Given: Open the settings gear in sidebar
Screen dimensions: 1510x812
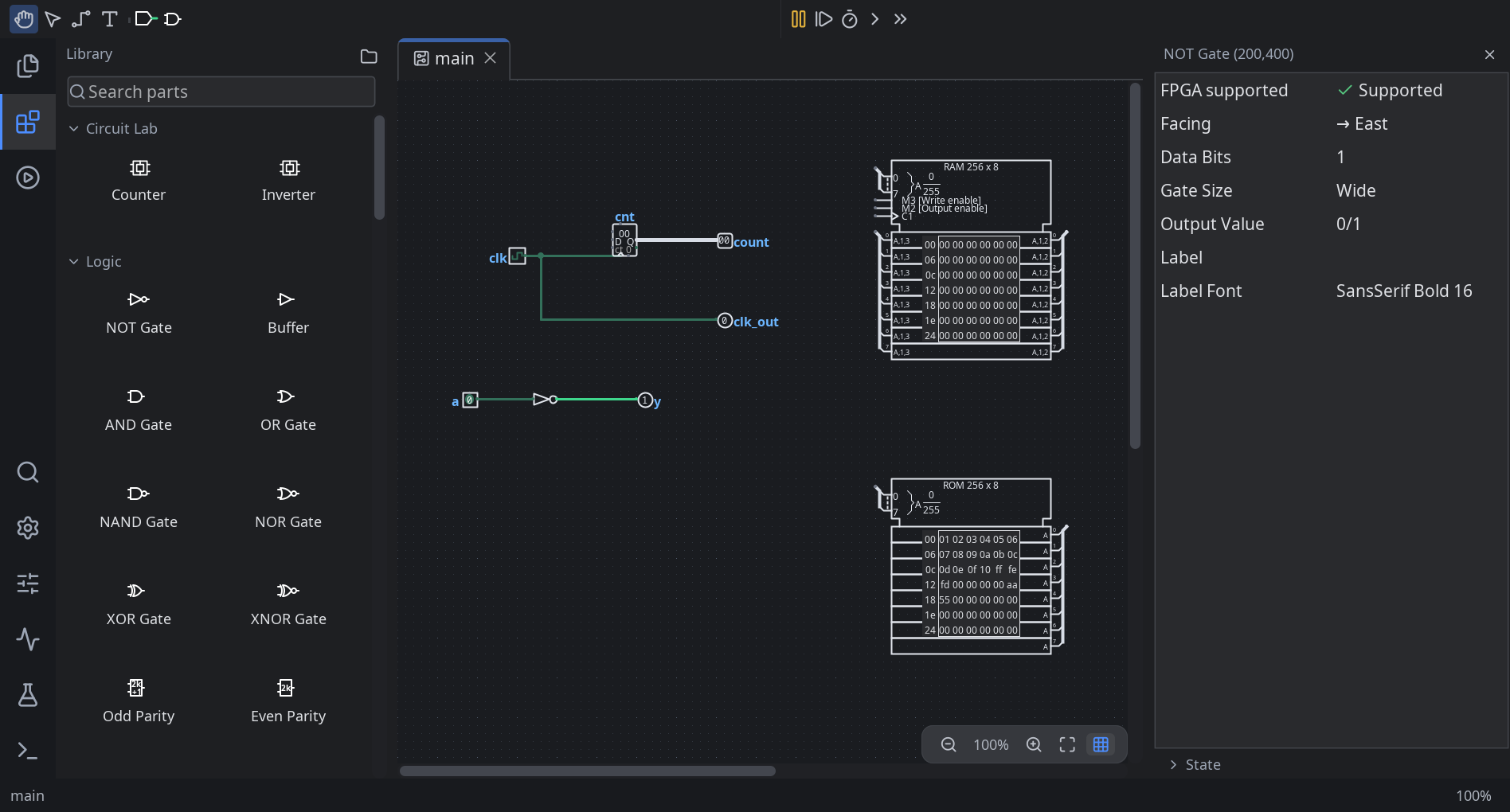Looking at the screenshot, I should (28, 528).
